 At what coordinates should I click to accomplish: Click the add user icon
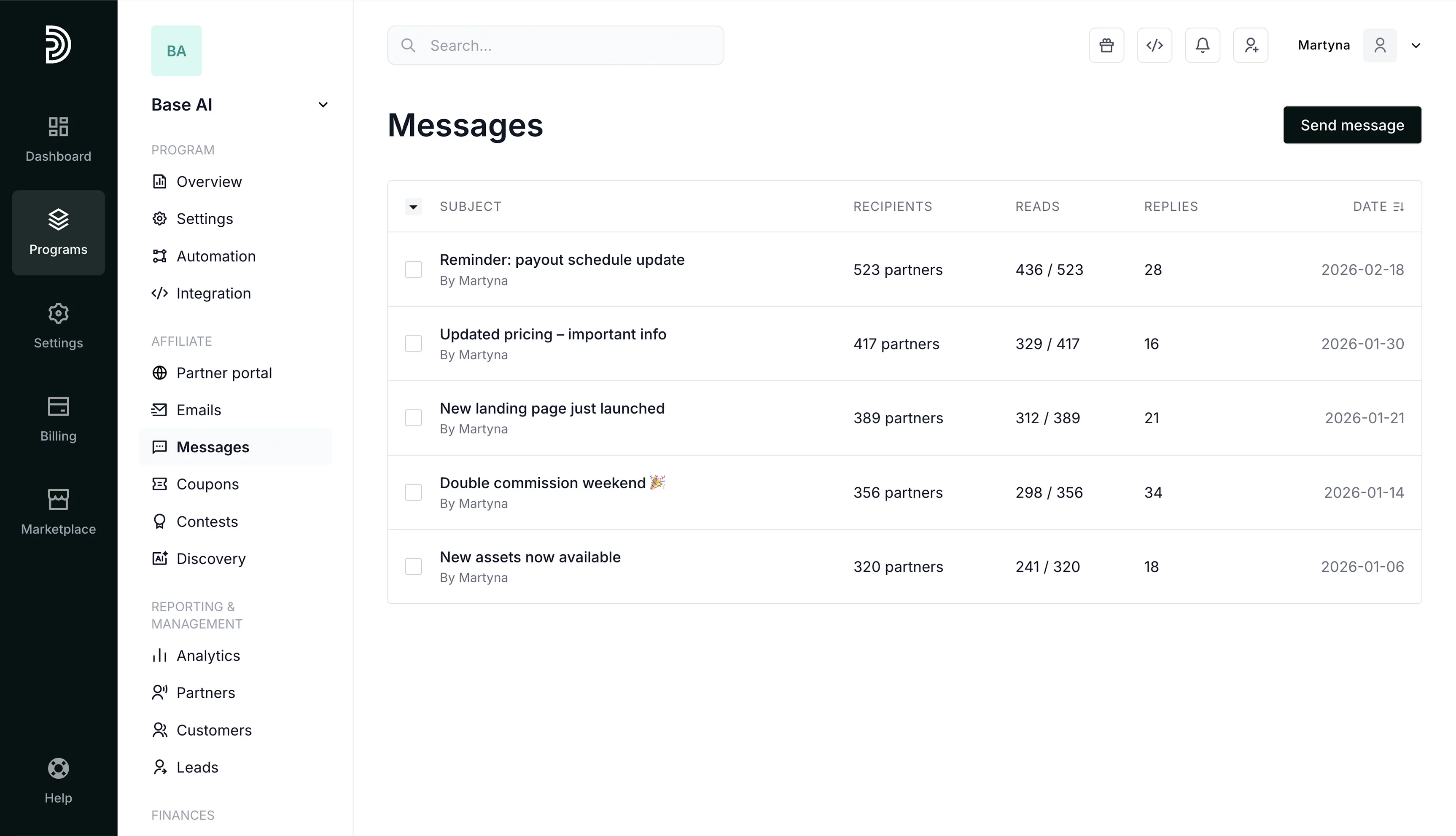[x=1251, y=46]
